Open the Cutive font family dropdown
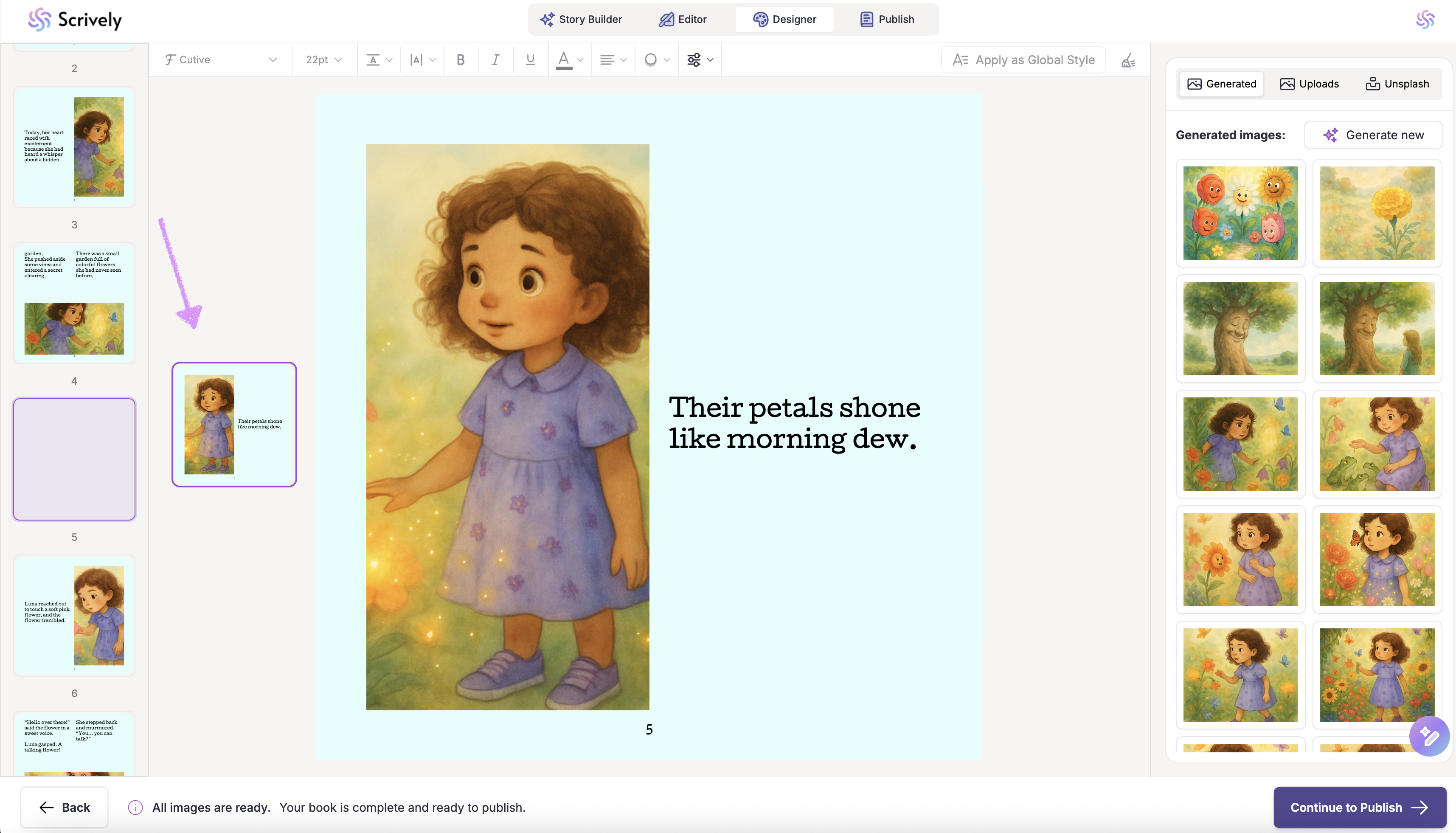Viewport: 1456px width, 833px height. [x=220, y=59]
